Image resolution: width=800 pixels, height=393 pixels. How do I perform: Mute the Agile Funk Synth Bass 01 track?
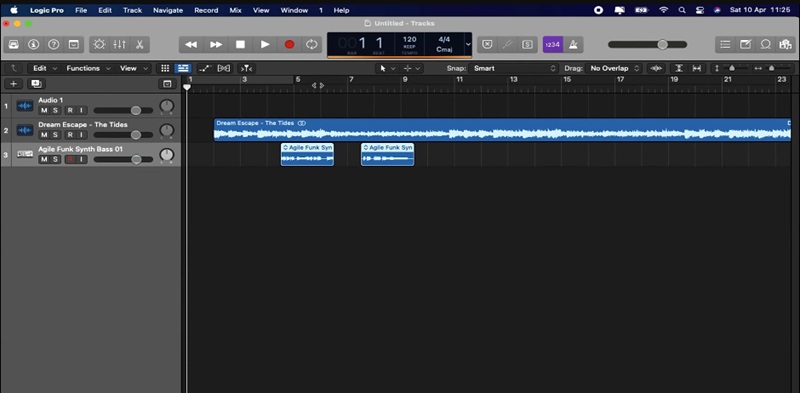(44, 159)
